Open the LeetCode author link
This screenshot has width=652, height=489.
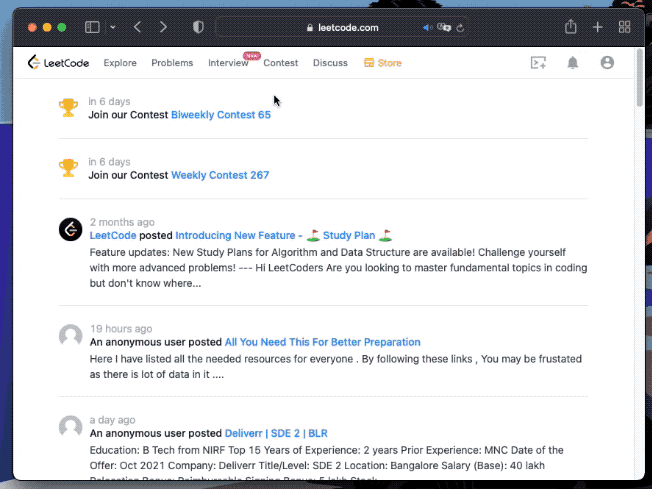pos(113,235)
